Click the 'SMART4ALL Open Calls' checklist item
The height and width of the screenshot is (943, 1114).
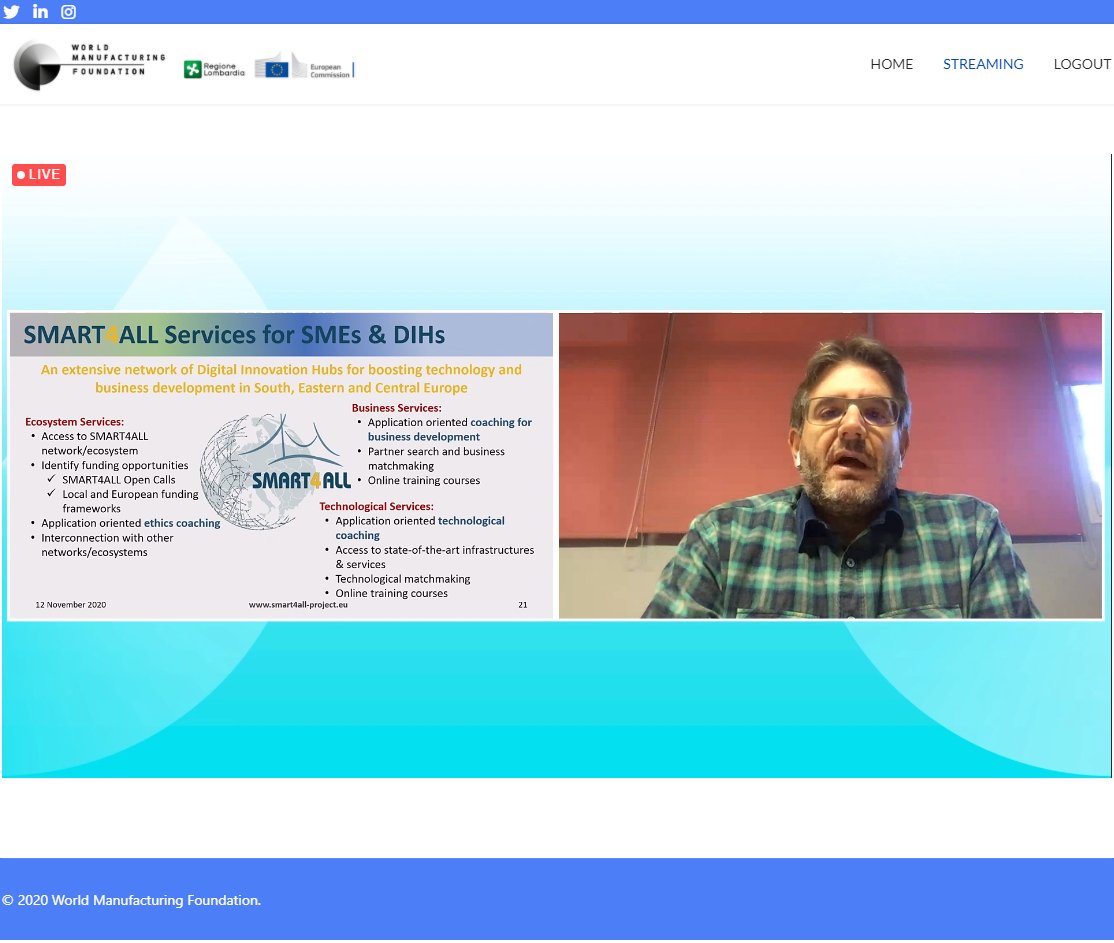point(119,480)
